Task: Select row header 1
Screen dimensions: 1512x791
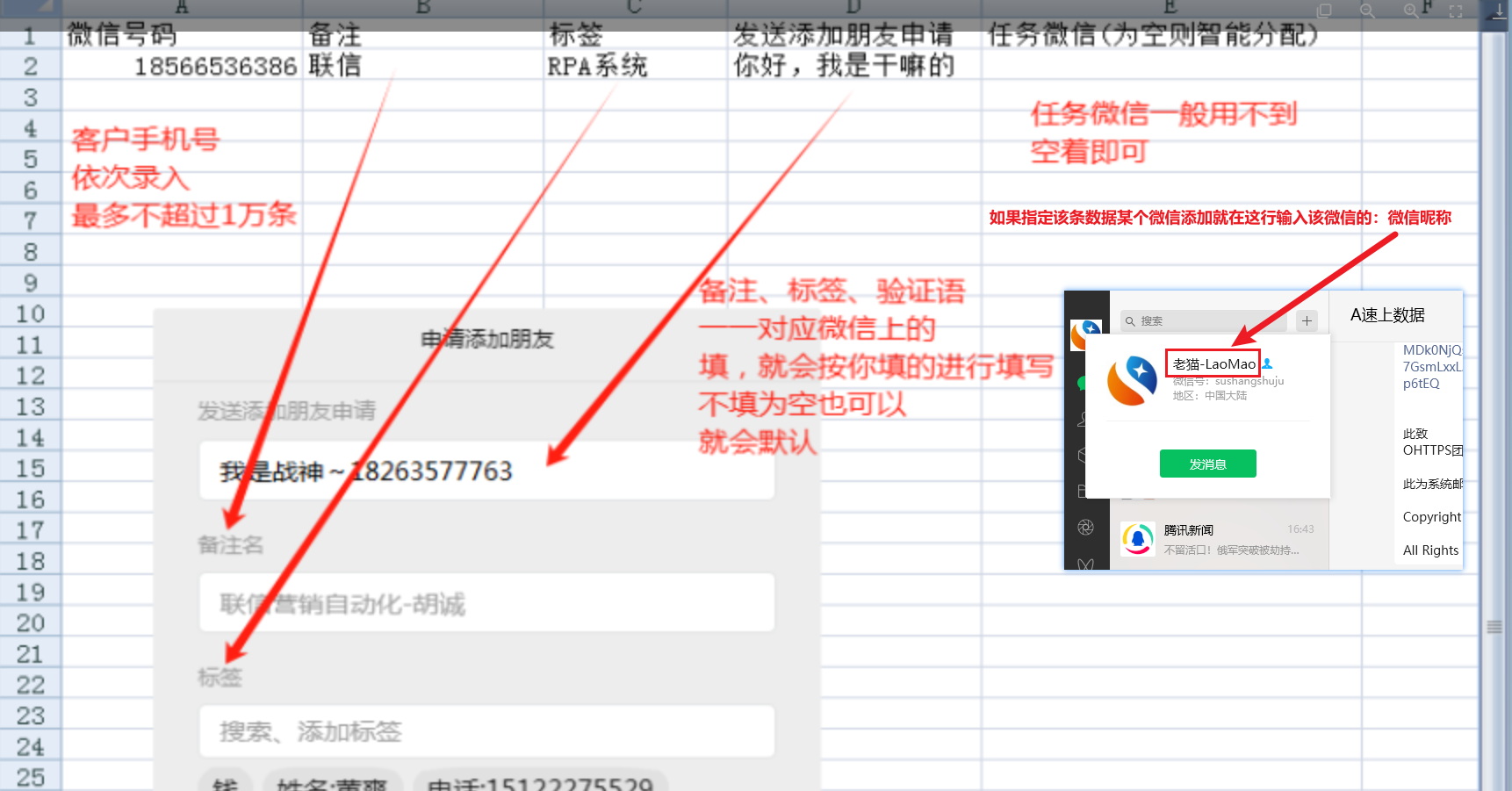Action: 31,36
